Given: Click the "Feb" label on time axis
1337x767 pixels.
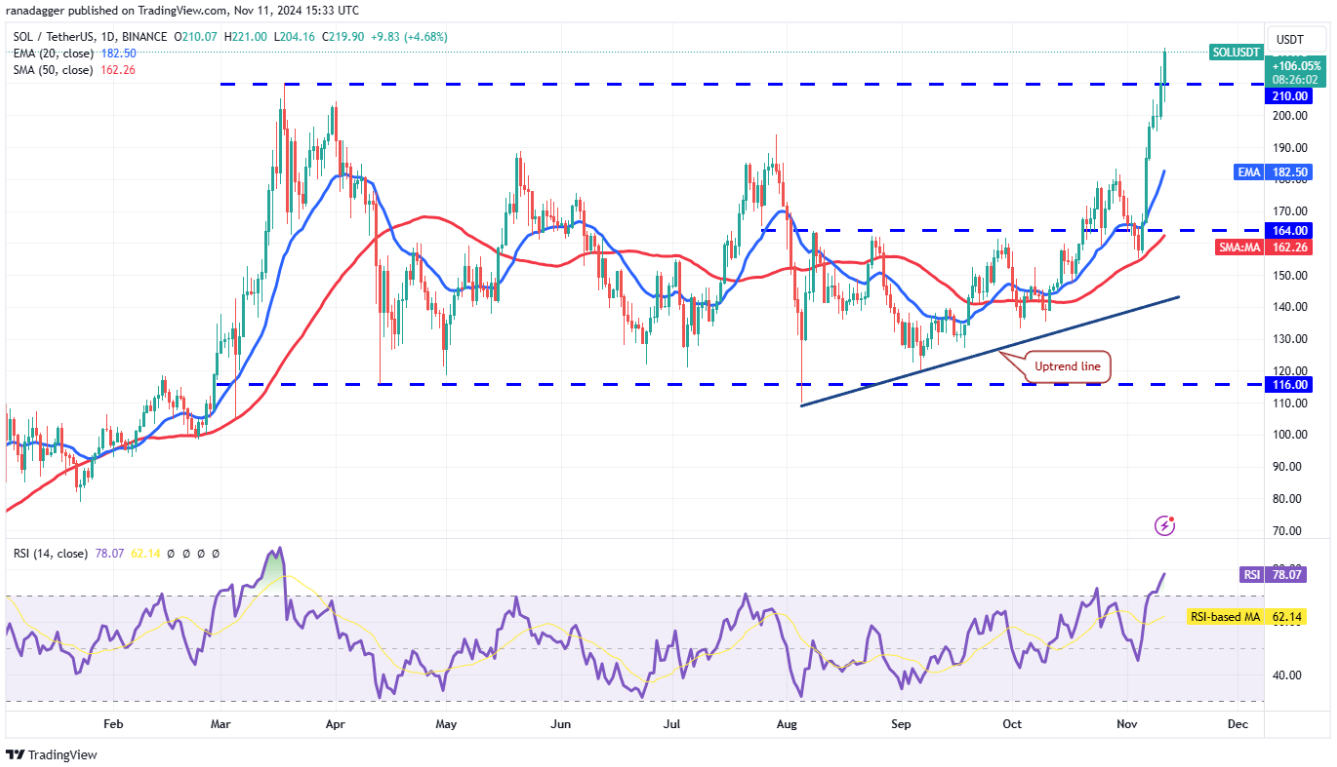Looking at the screenshot, I should (112, 723).
